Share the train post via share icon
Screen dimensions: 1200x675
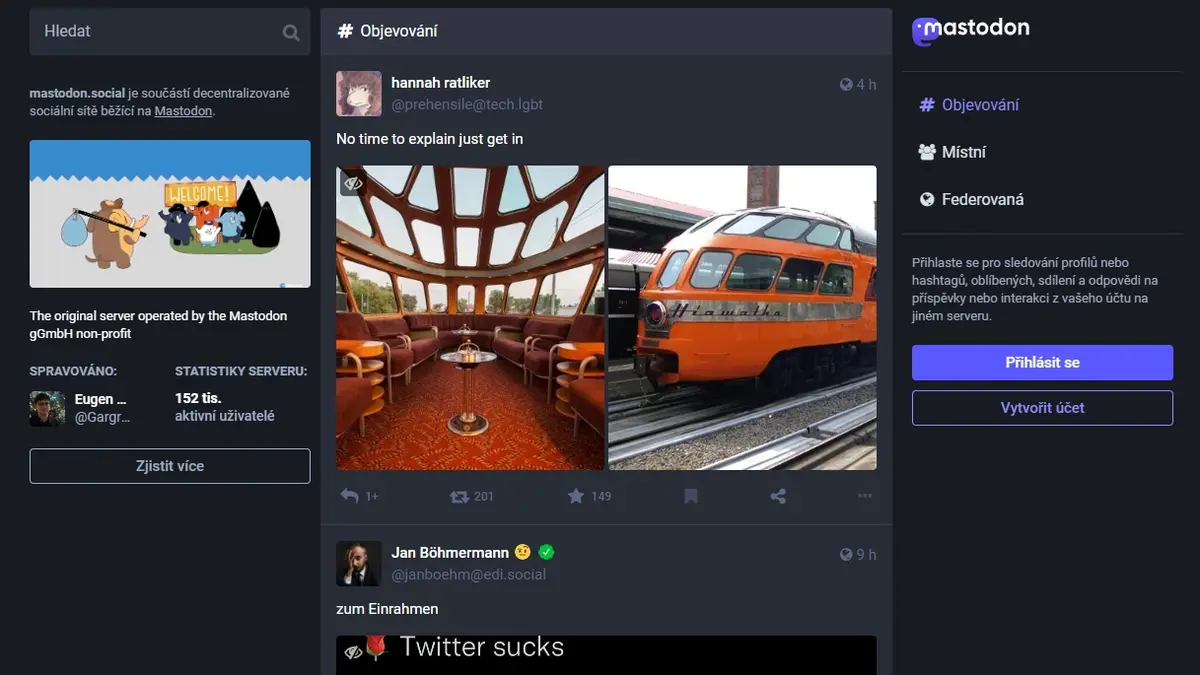(x=778, y=496)
